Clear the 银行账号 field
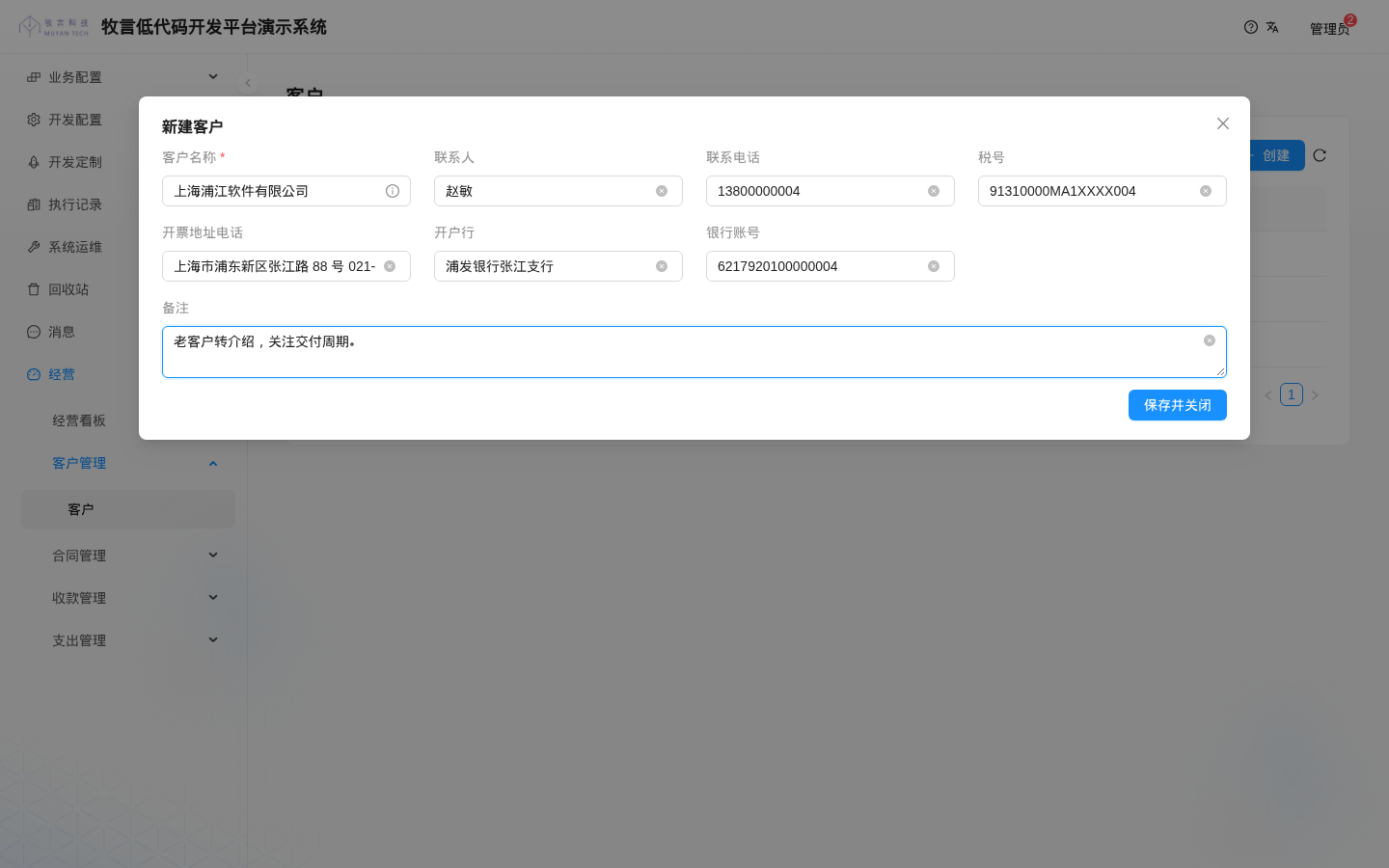This screenshot has height=868, width=1389. [x=934, y=266]
